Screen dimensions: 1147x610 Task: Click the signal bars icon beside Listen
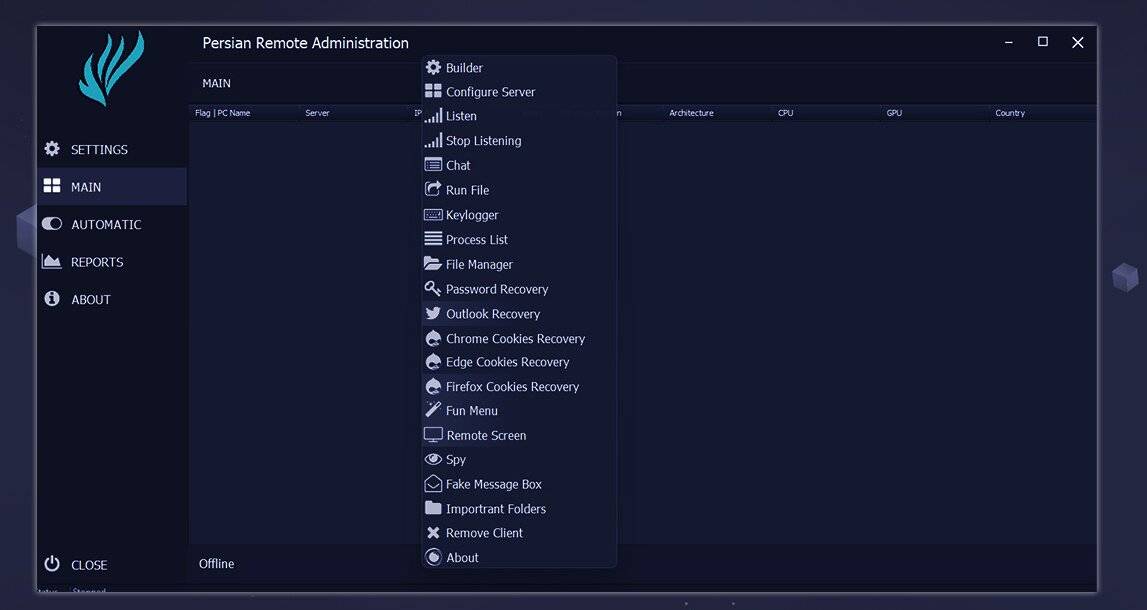click(433, 116)
